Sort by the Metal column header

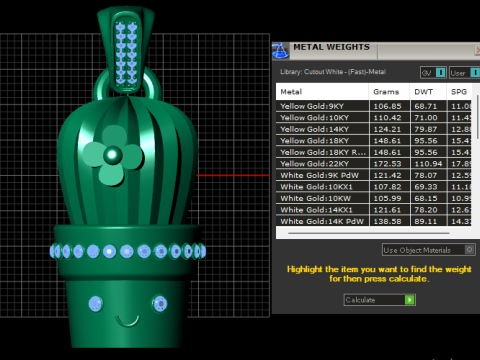tap(322, 92)
